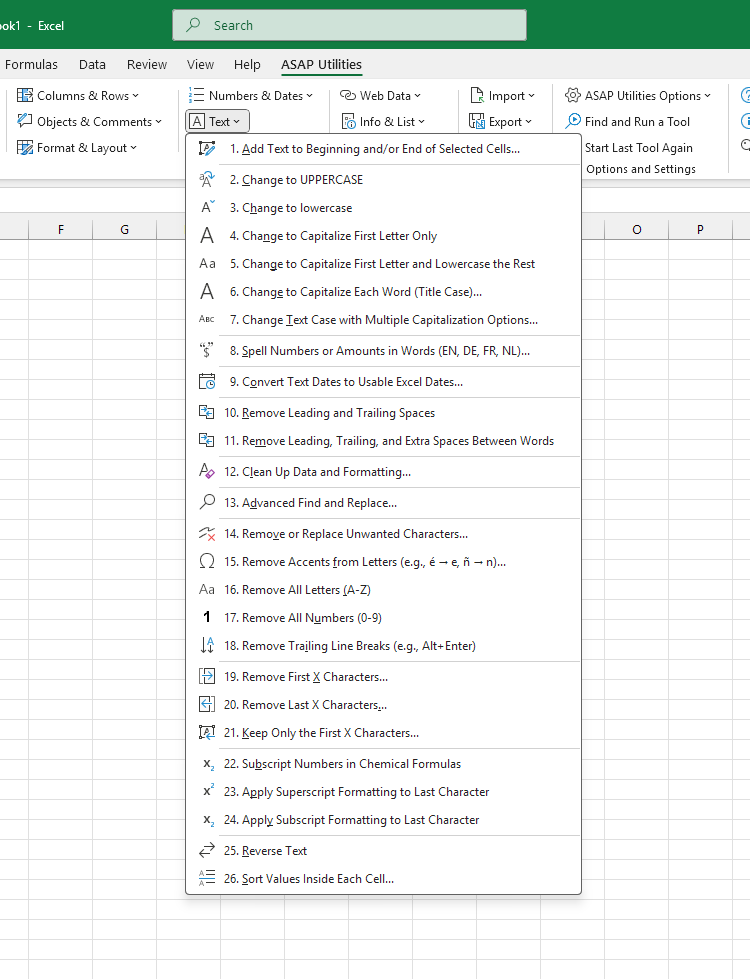Click the Spell Numbers in Words icon
Image resolution: width=750 pixels, height=979 pixels.
(x=207, y=351)
